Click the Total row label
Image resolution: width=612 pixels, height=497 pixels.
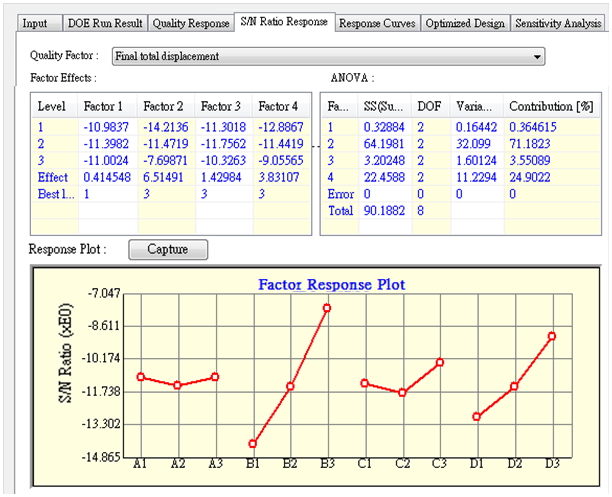341,211
